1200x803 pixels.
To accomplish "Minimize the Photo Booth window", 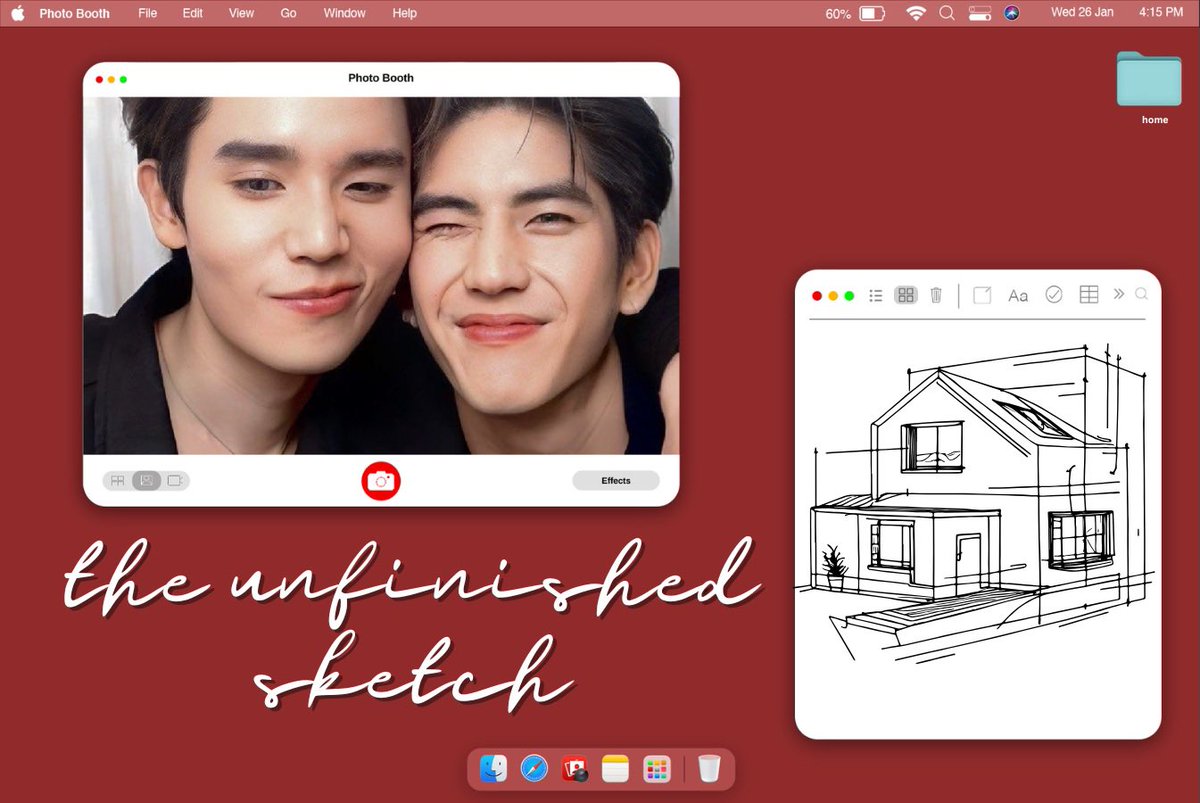I will coord(111,79).
